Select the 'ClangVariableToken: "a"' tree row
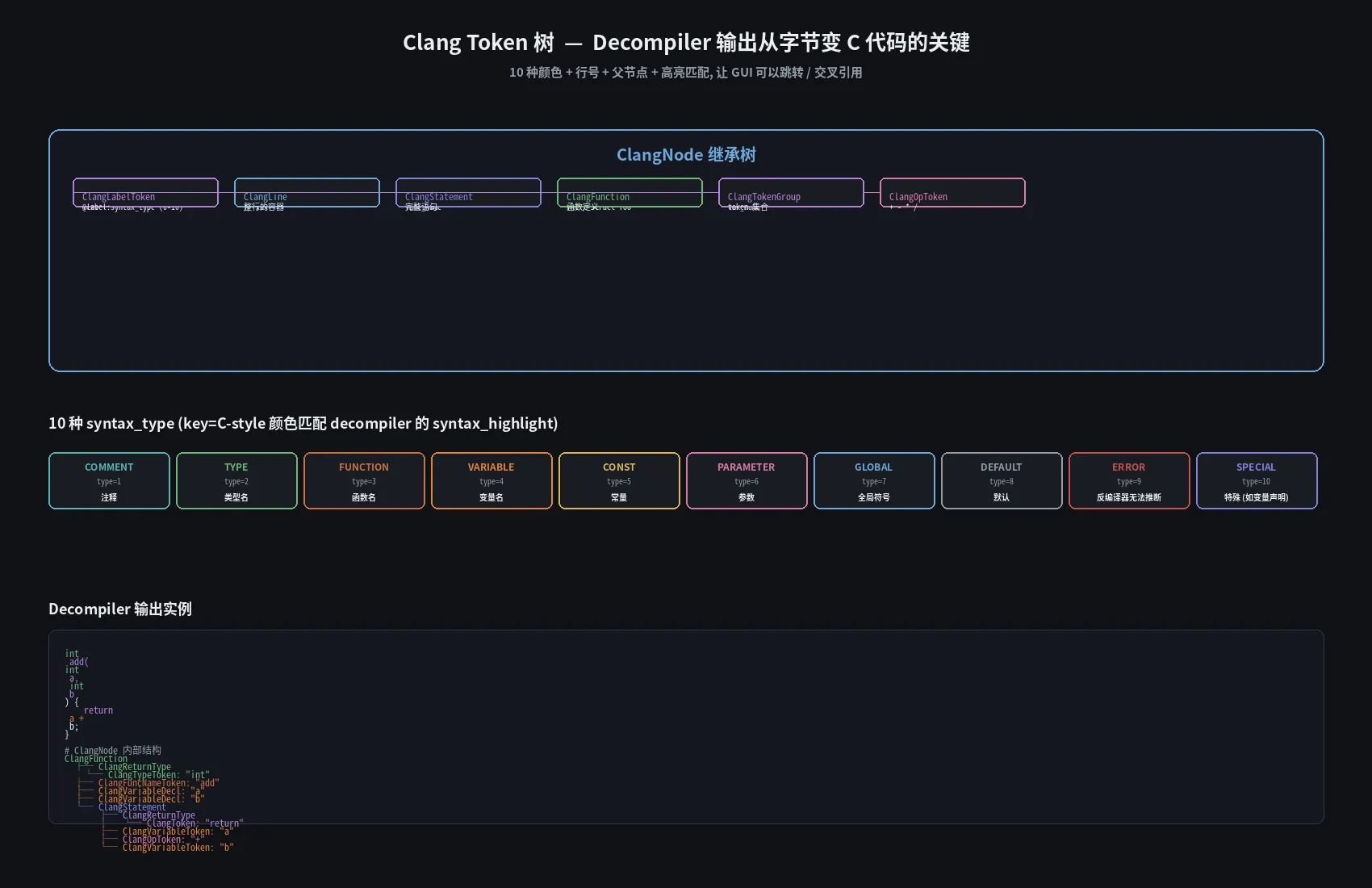1372x888 pixels. 178,831
